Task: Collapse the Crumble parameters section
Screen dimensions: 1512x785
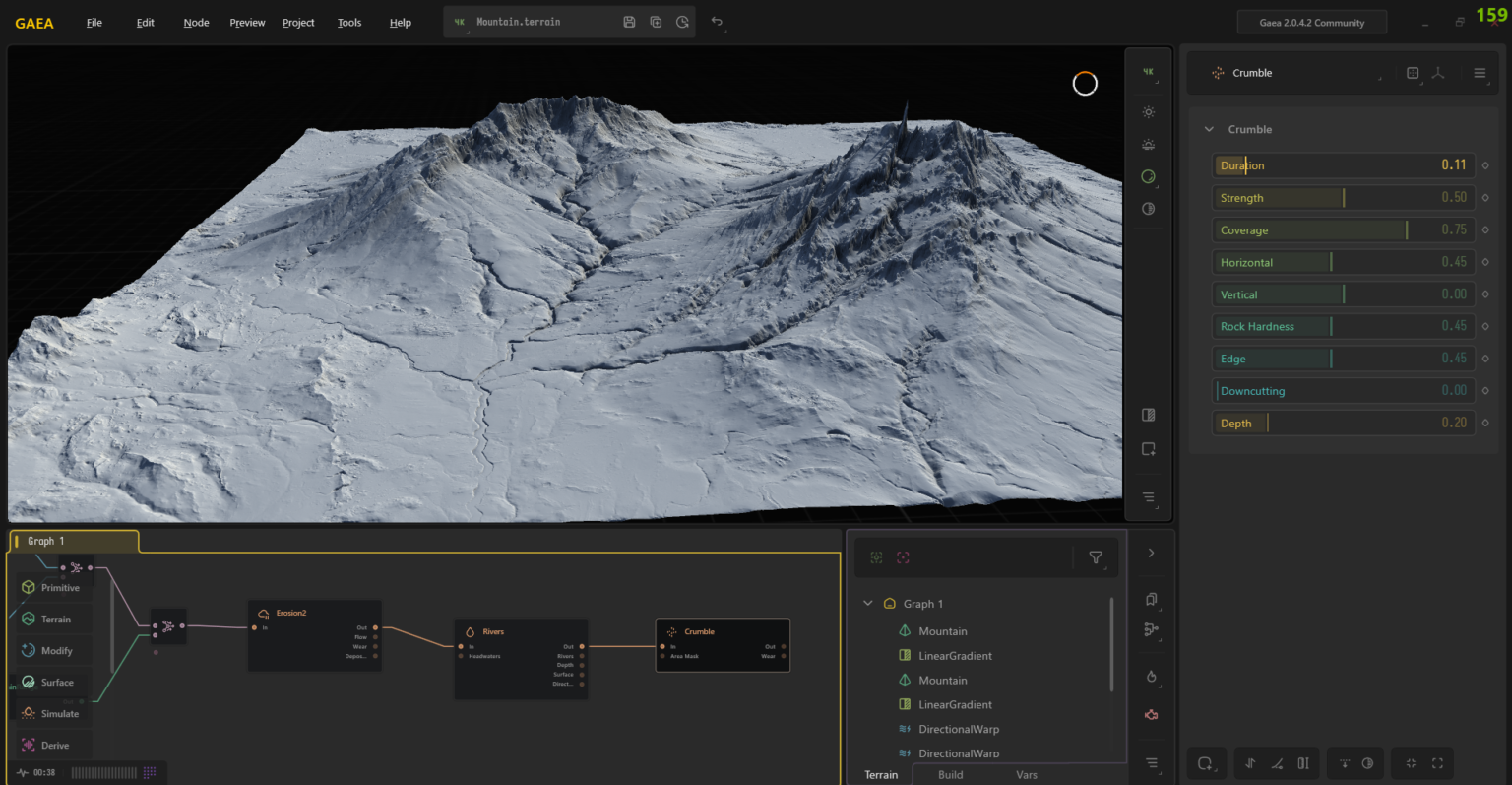Action: (1209, 129)
